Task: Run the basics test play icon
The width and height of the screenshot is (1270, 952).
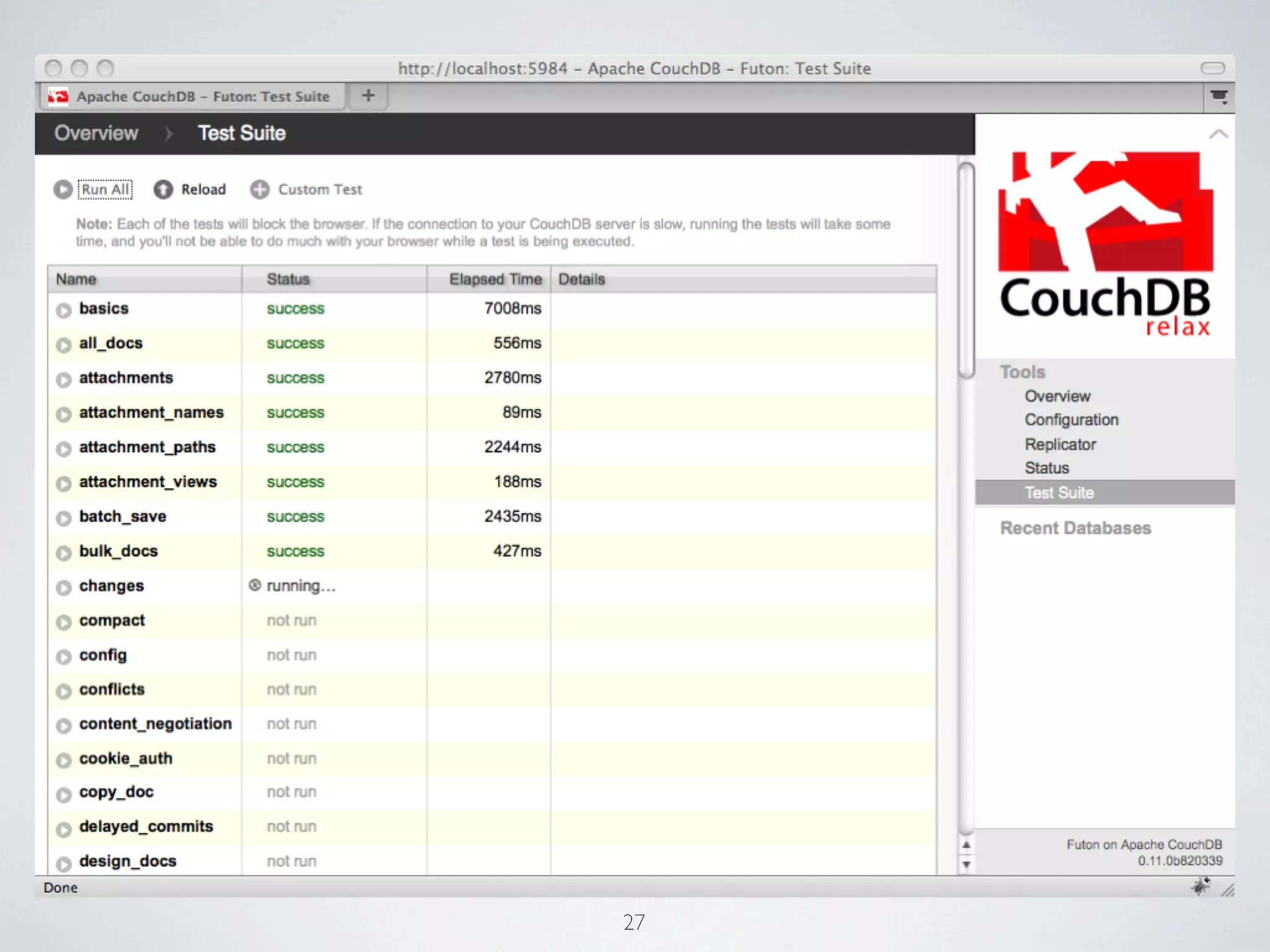Action: click(63, 310)
